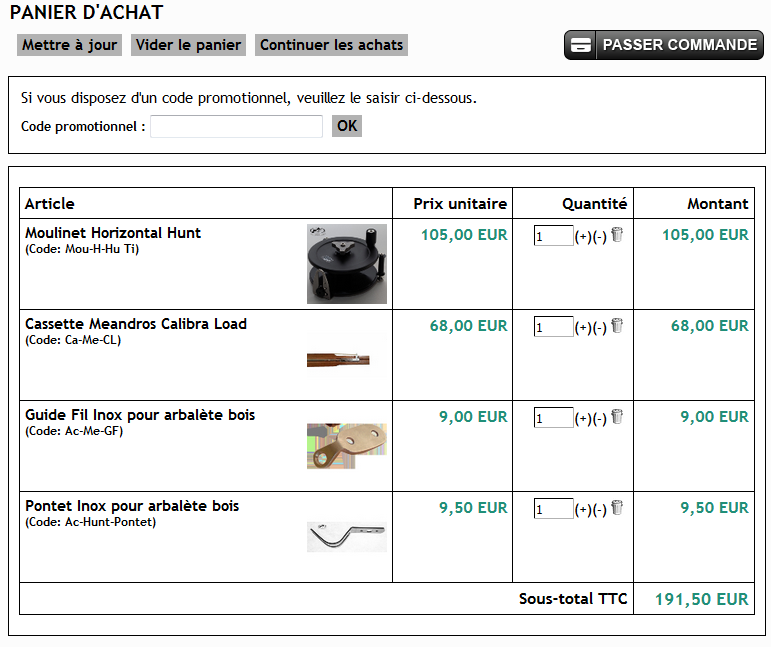Click Pontet Inox product thumbnail
Screen dimensions: 771x647
coord(346,536)
